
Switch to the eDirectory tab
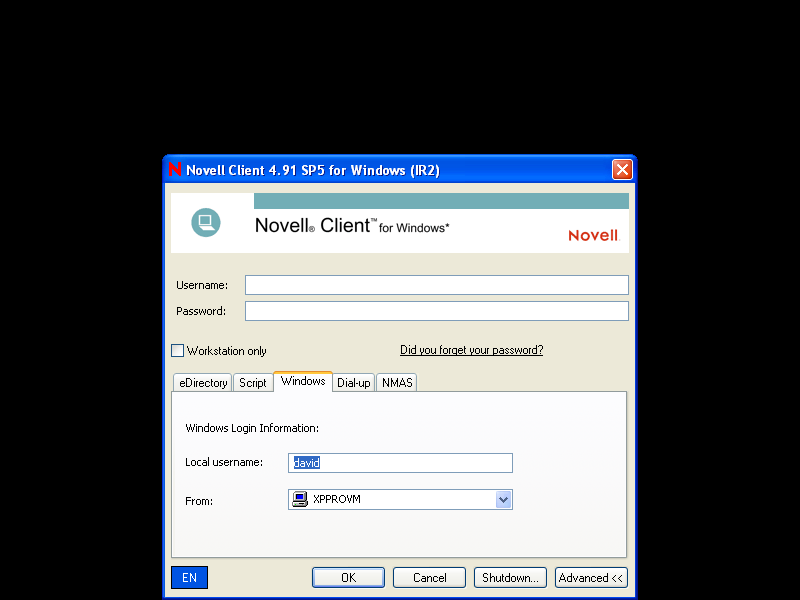point(203,383)
